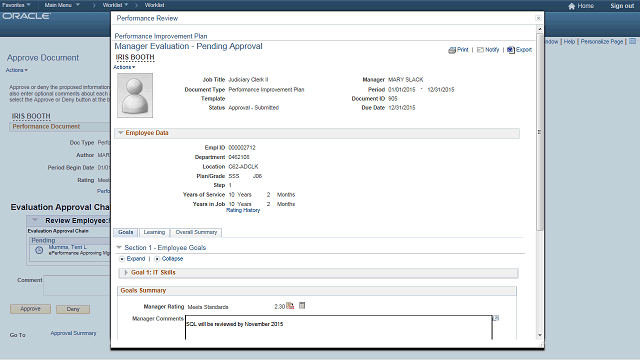This screenshot has height=360, width=640.
Task: Click in the Manager Comments text box
Action: click(339, 327)
